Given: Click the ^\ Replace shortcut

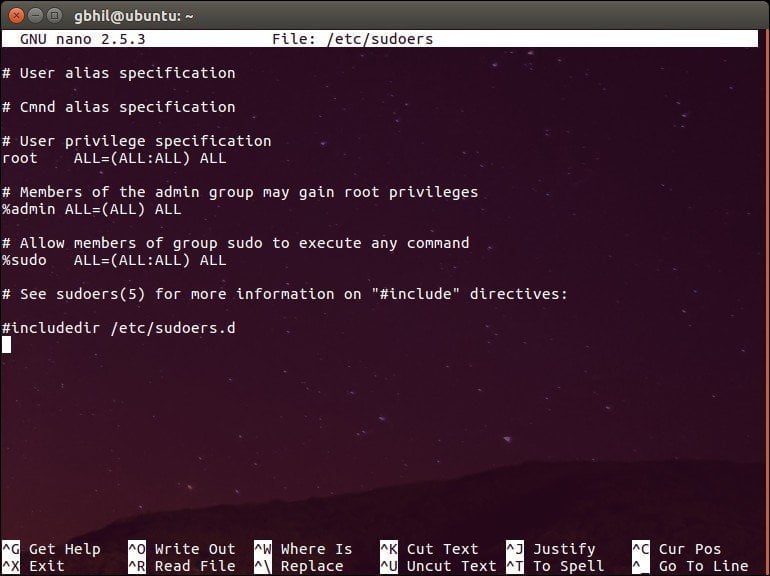Looking at the screenshot, I should 299,566.
